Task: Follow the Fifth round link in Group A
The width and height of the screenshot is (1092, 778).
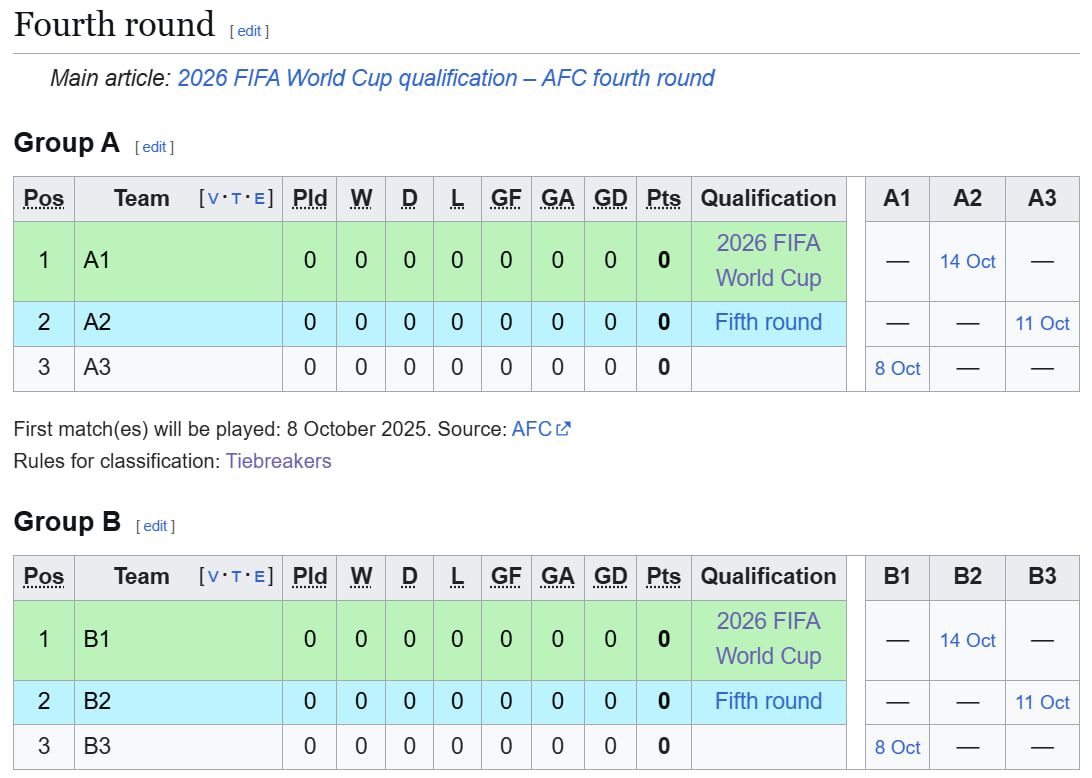Action: (x=768, y=322)
